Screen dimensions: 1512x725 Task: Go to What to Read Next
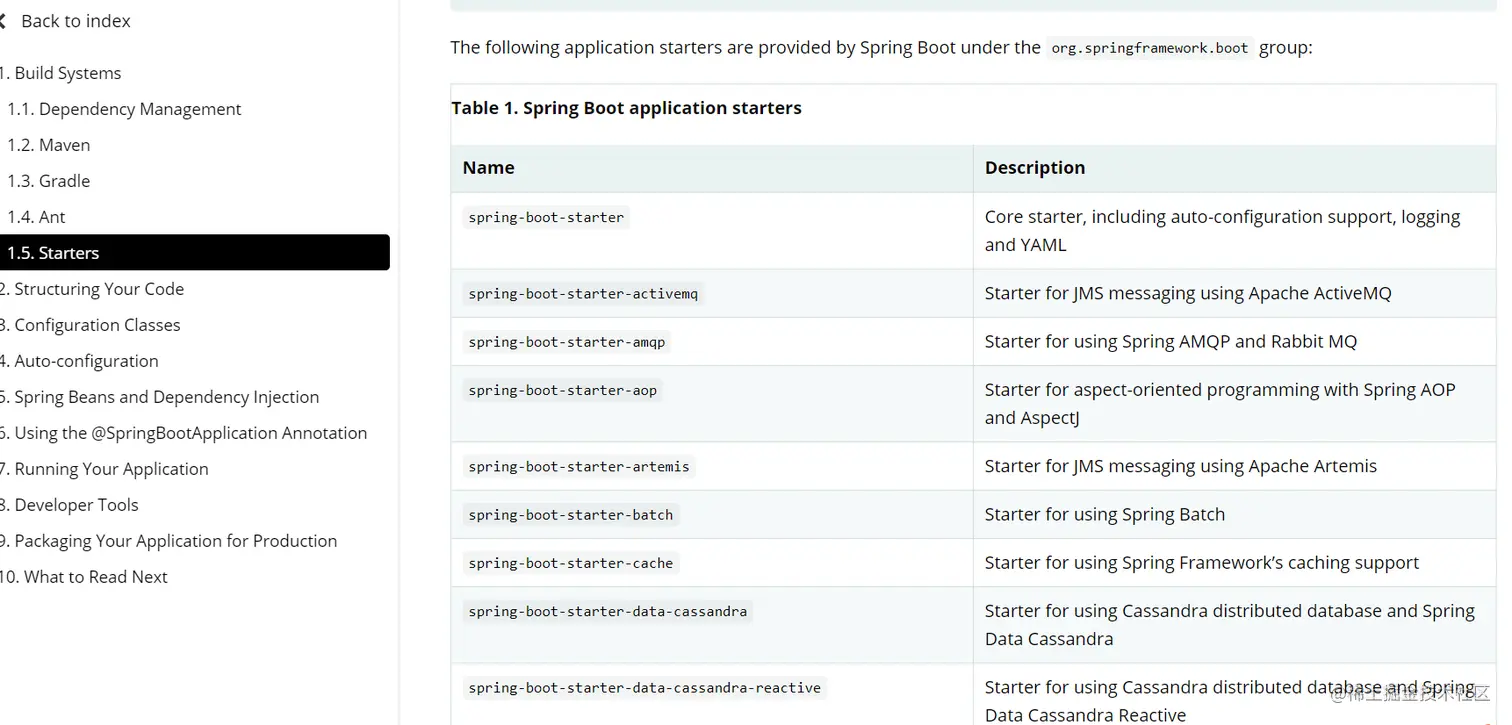tap(84, 577)
